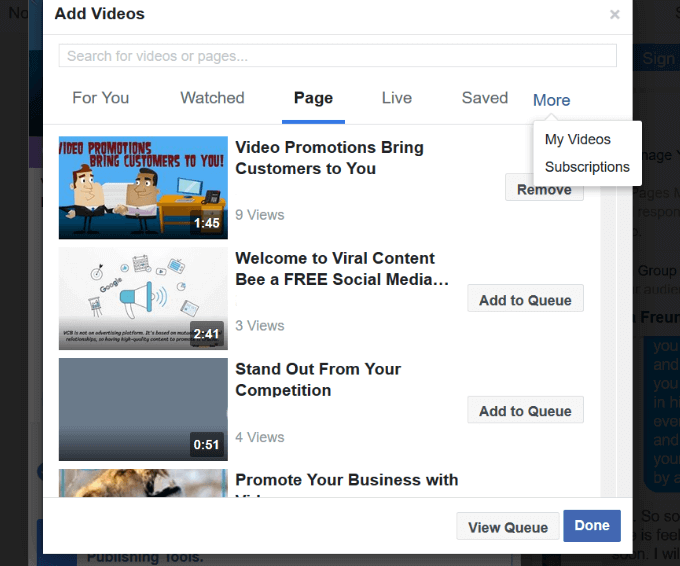
Task: Open the Video Promotions cartoon thumbnail
Action: [143, 187]
